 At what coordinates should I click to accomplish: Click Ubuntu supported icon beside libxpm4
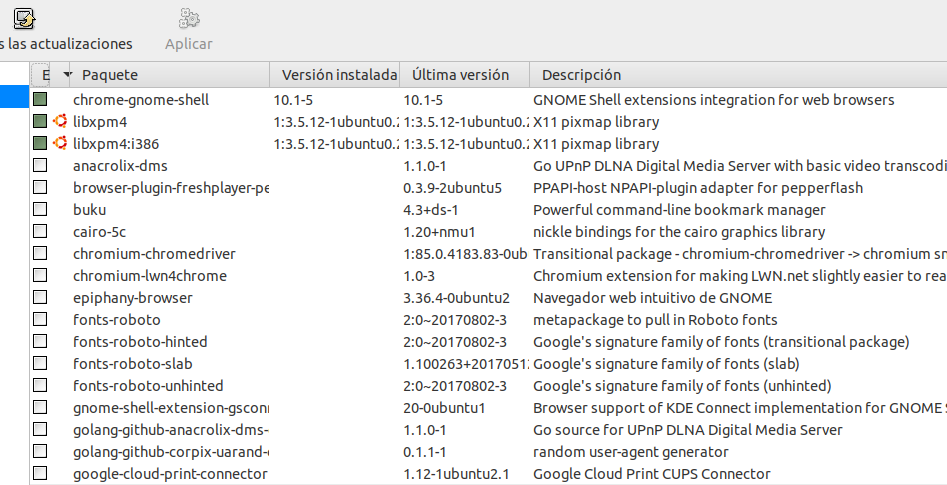[x=60, y=122]
